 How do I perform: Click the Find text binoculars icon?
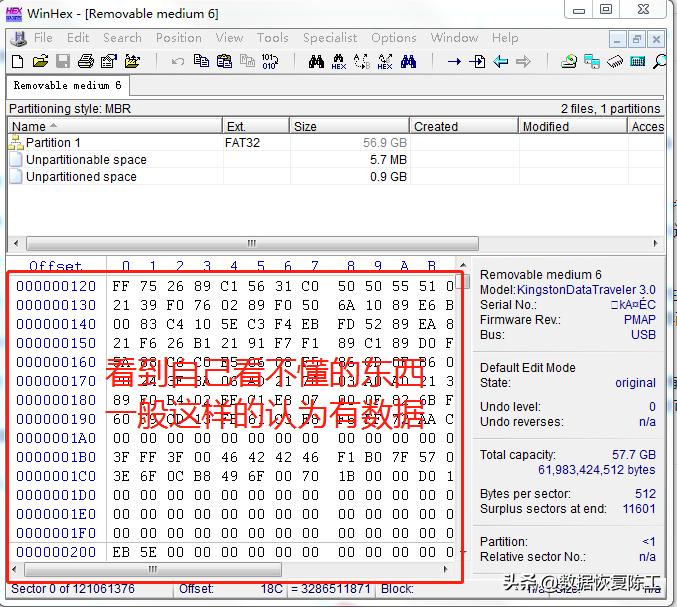click(x=316, y=61)
